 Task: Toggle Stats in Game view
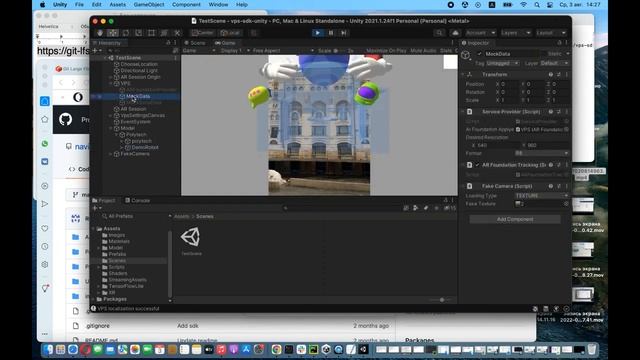click(x=446, y=51)
